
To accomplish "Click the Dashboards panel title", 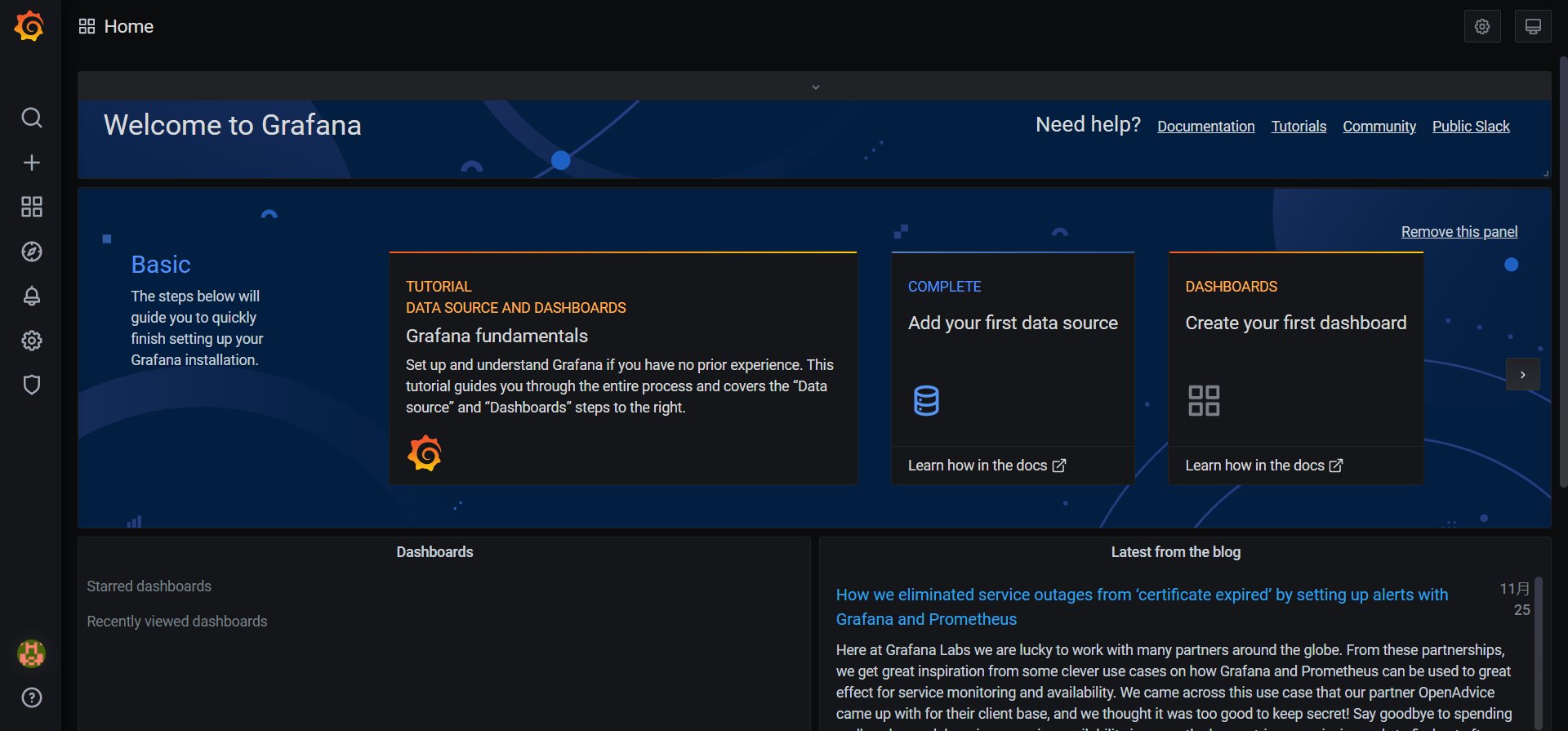I will (434, 552).
